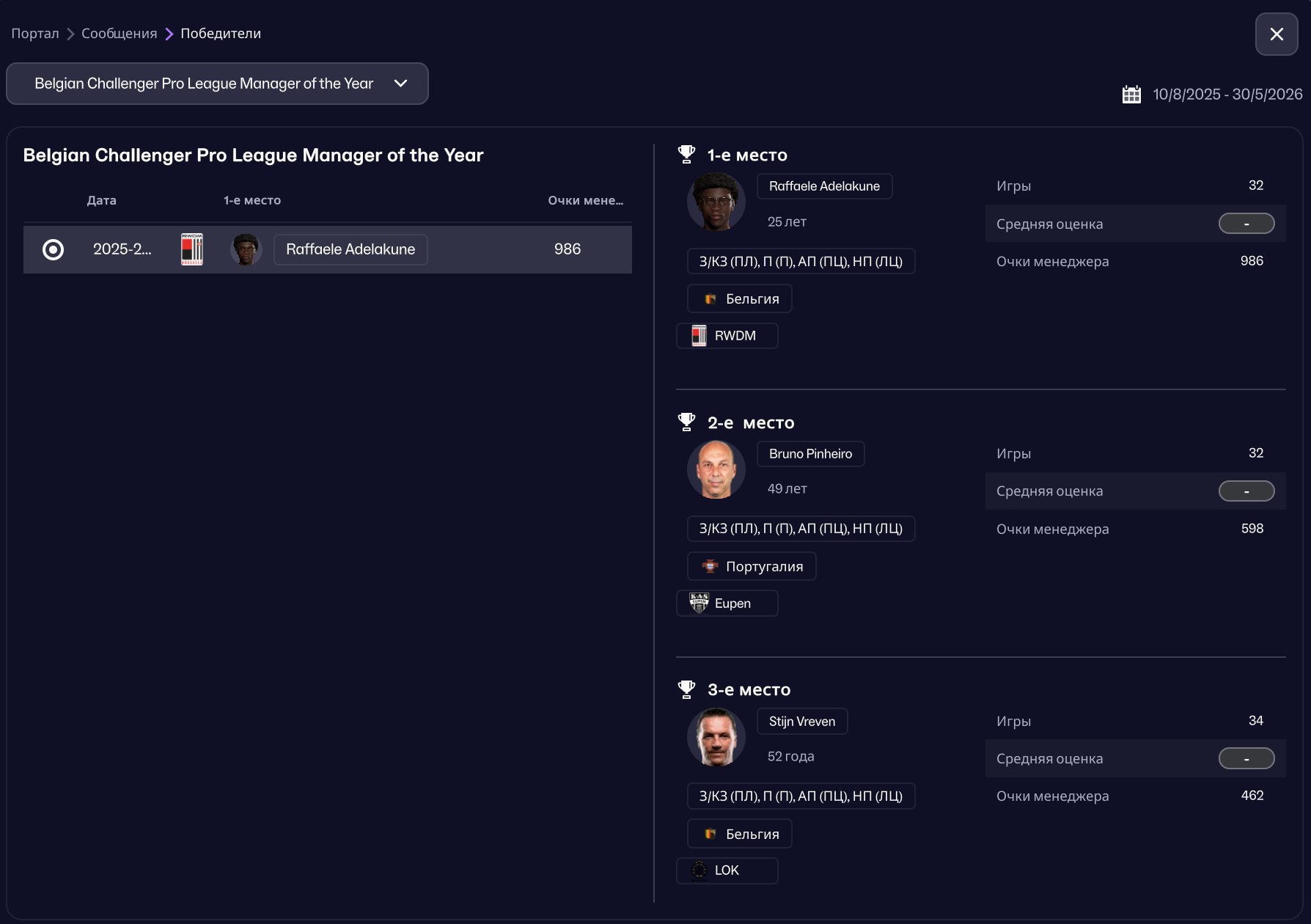Open Bruno Pinheiro's portrait photo
The height and width of the screenshot is (924, 1311).
tap(716, 469)
